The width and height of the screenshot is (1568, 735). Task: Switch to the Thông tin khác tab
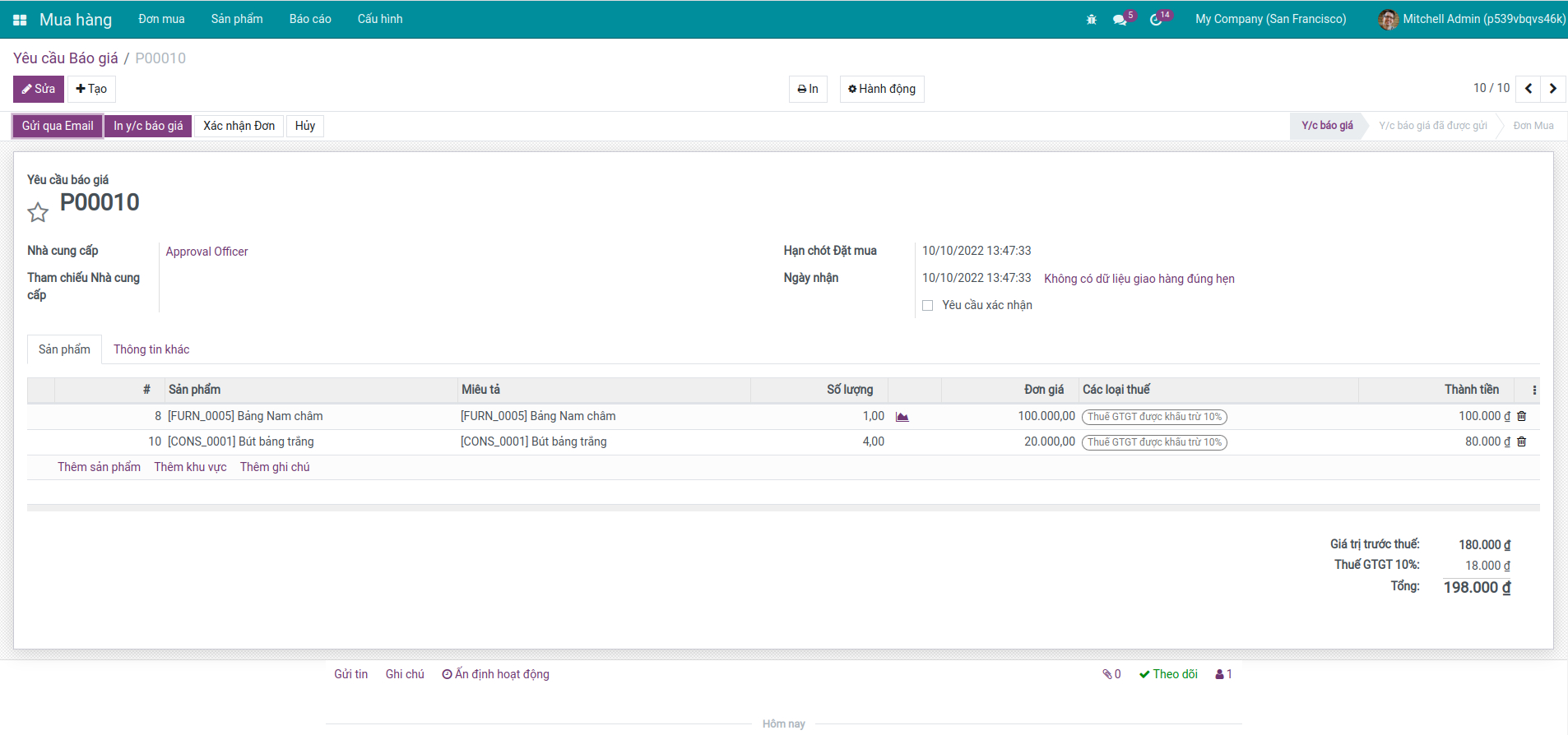[x=151, y=349]
